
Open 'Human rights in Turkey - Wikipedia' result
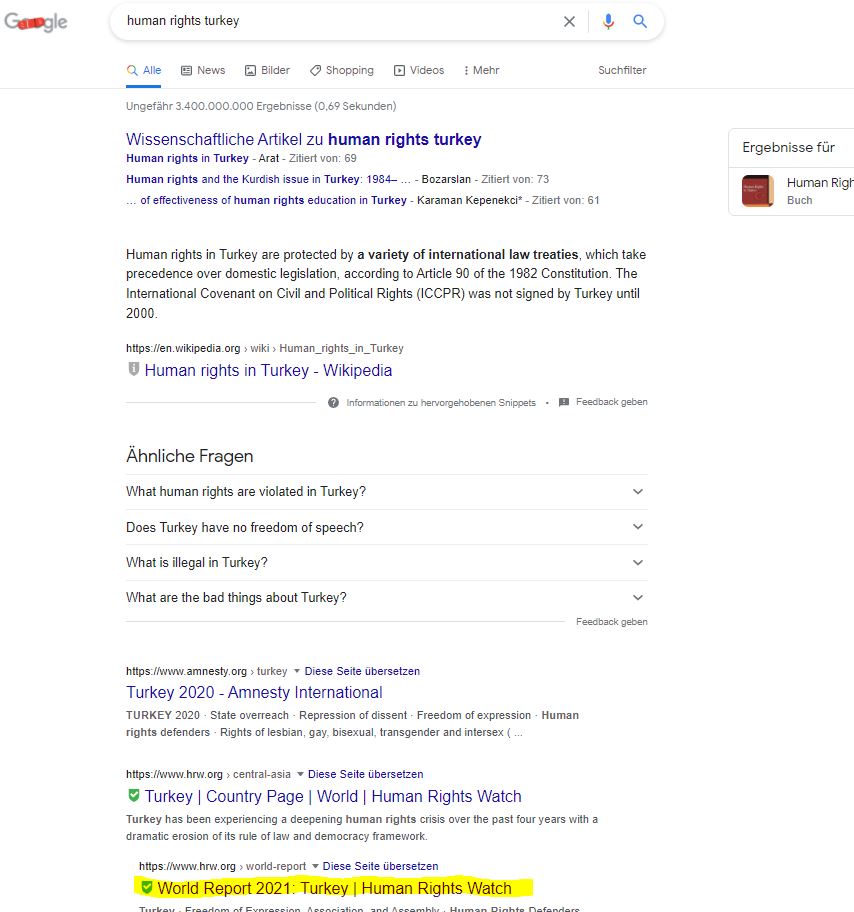268,370
